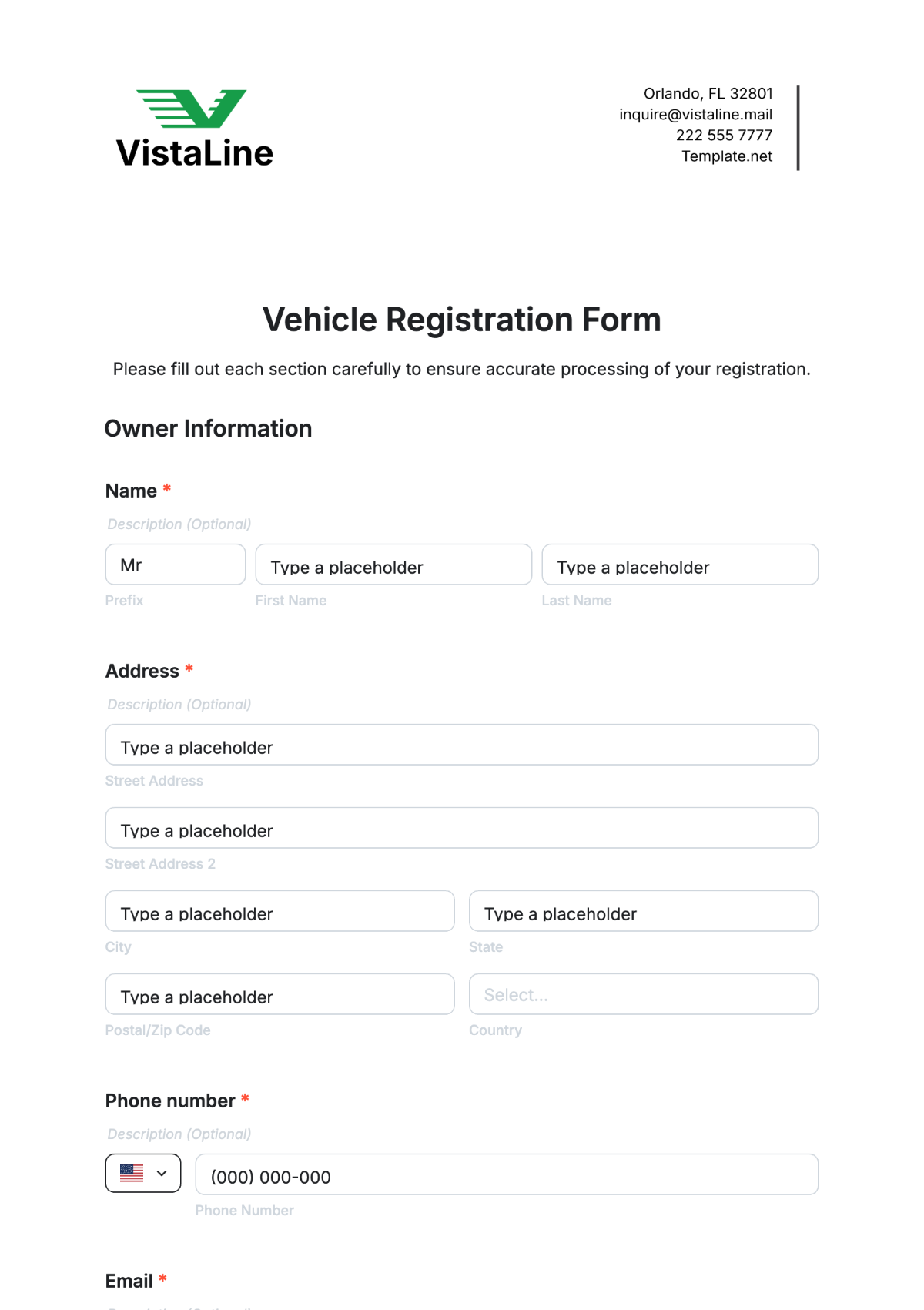The height and width of the screenshot is (1310, 924).
Task: Click the US flag icon
Action: coord(132,1173)
